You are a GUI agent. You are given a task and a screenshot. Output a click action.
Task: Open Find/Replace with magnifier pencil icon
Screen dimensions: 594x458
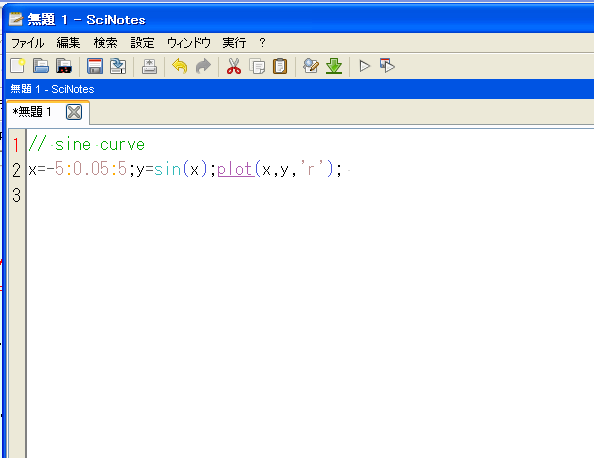click(311, 66)
